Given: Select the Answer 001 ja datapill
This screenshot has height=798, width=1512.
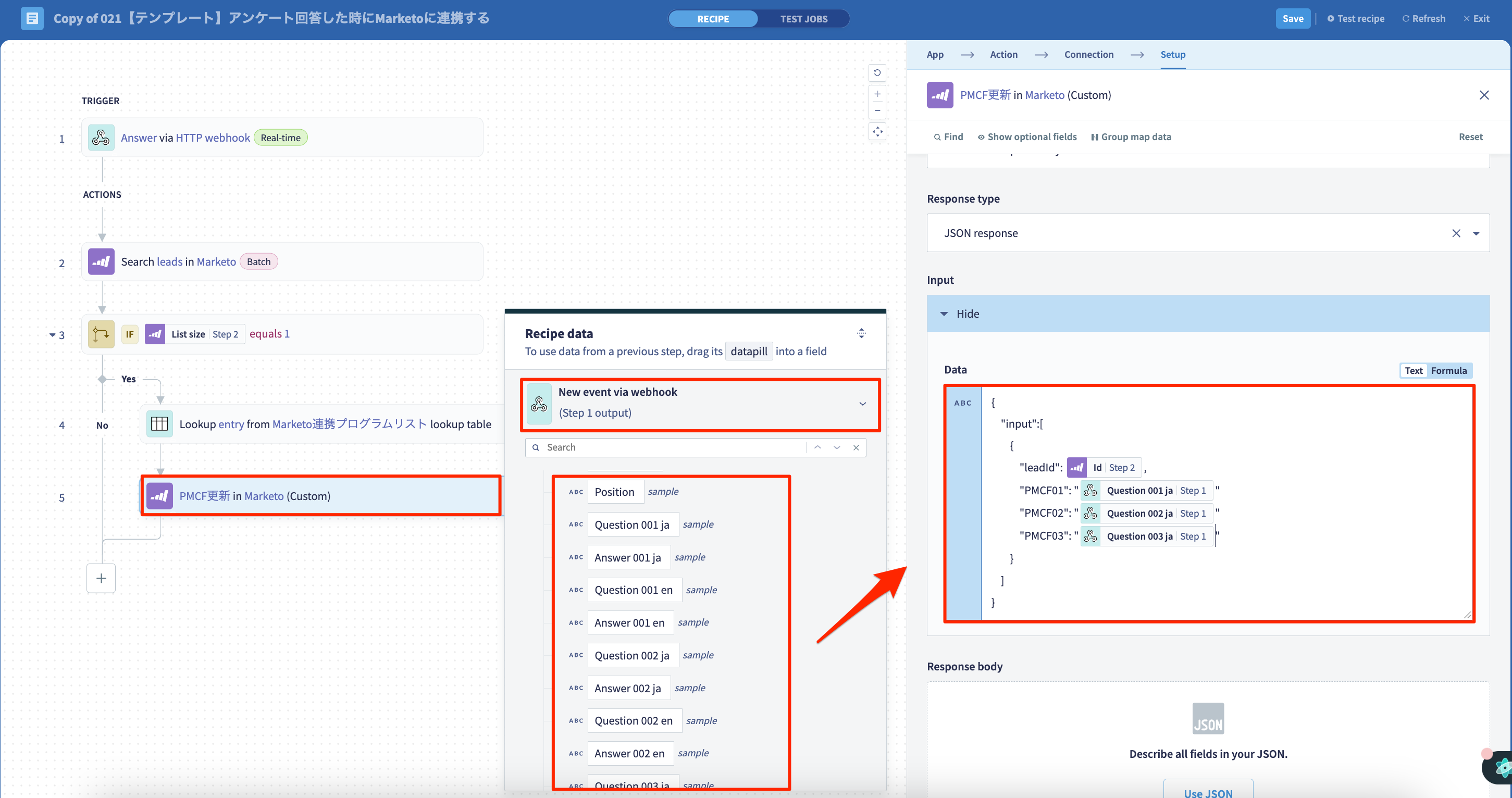Looking at the screenshot, I should (x=629, y=557).
